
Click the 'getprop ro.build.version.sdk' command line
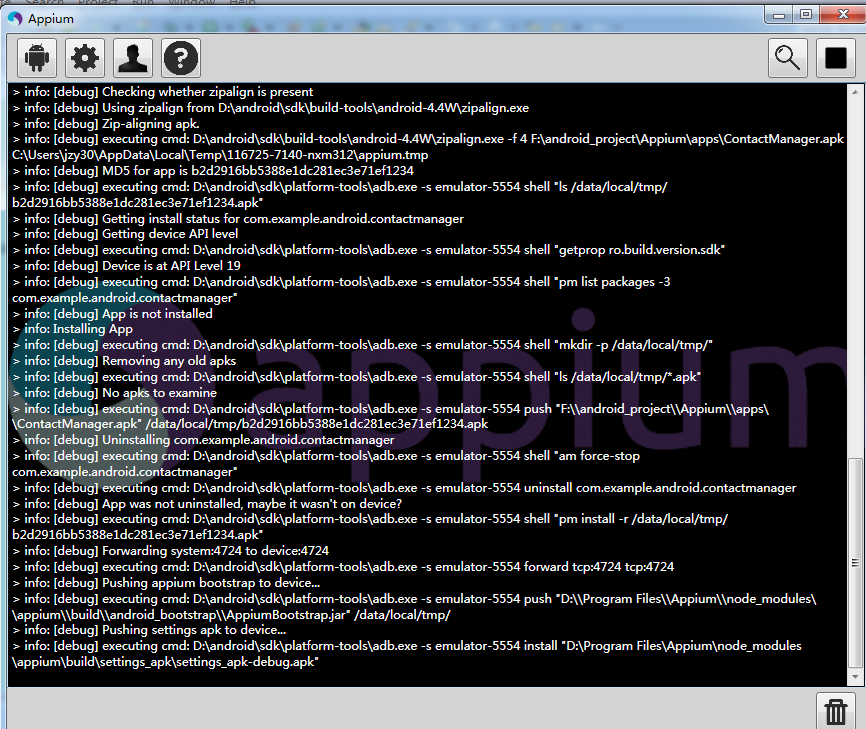368,250
